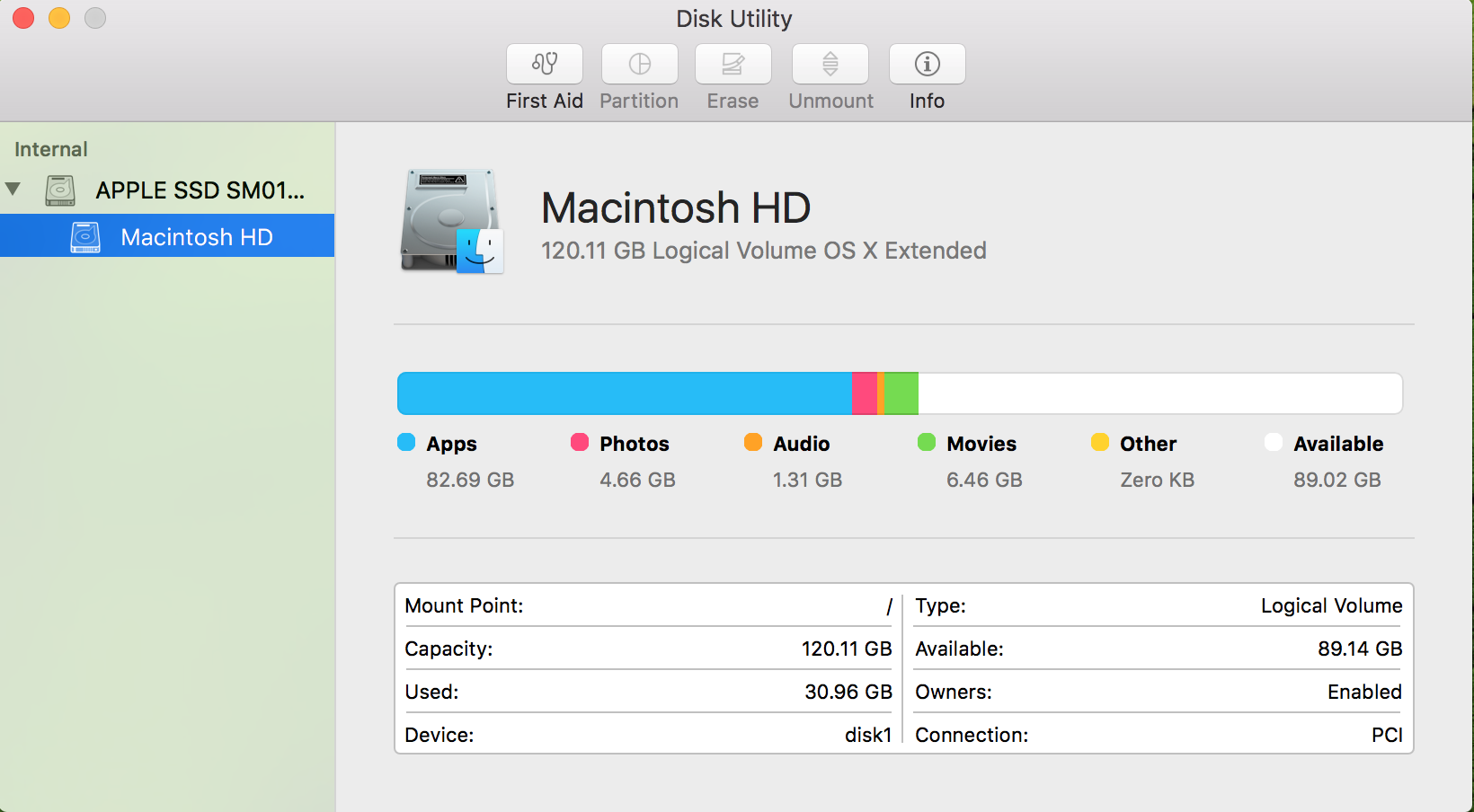Click the "Apps" legend label
The width and height of the screenshot is (1474, 812).
(x=451, y=444)
